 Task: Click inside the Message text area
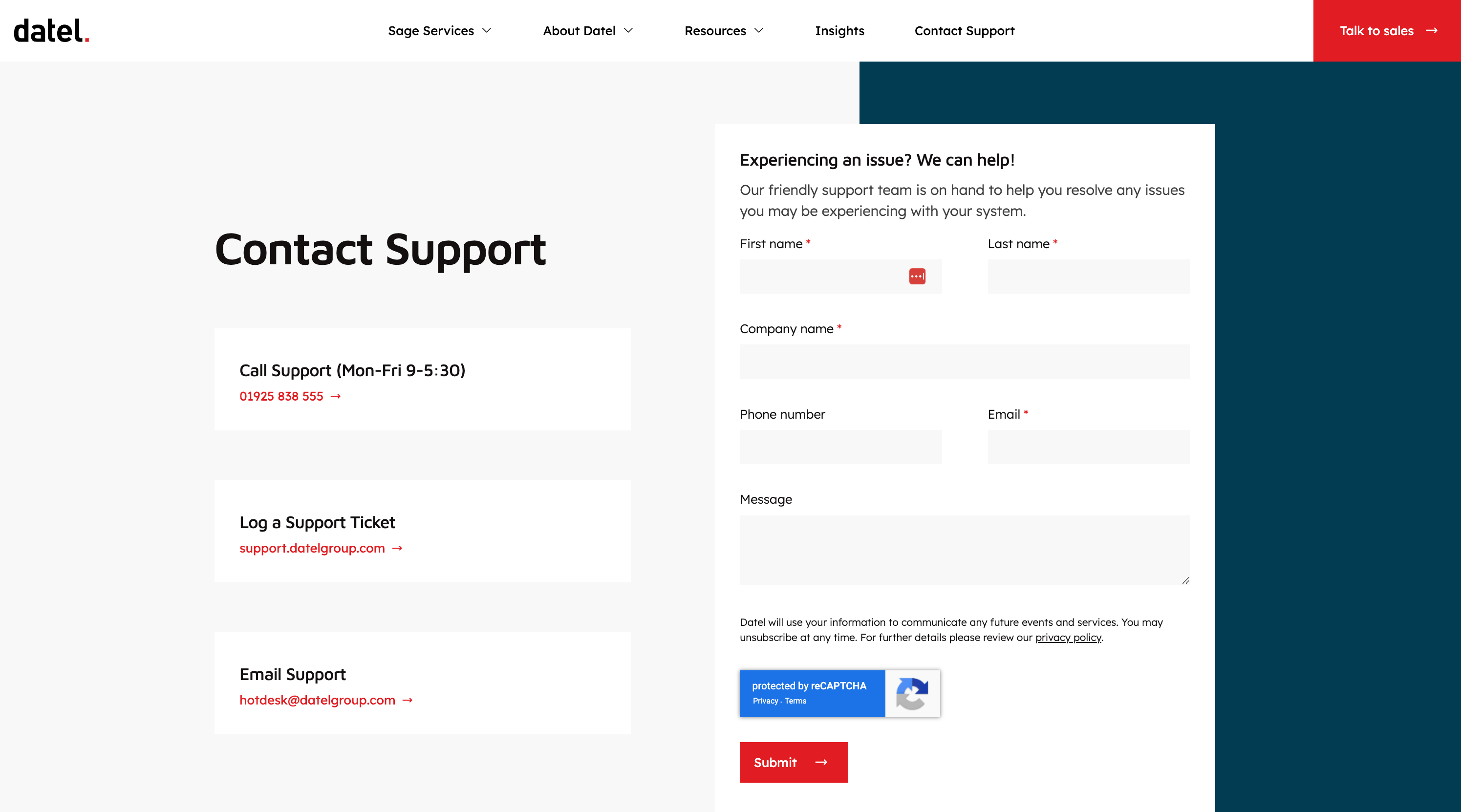tap(964, 550)
